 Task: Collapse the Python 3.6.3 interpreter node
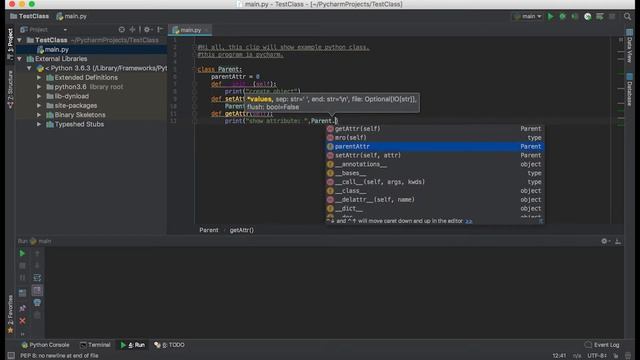point(29,68)
